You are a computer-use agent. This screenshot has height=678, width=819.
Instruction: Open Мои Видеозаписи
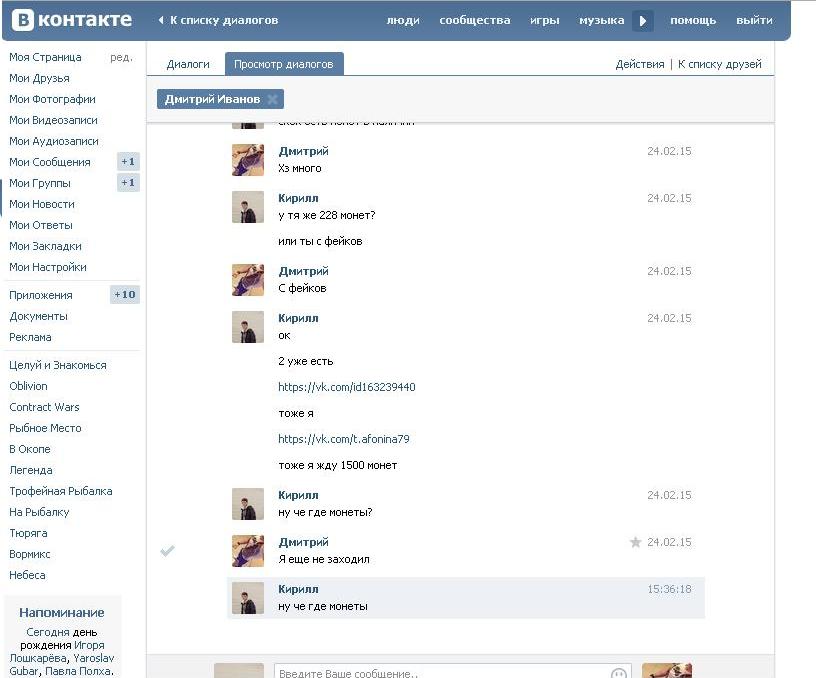[x=53, y=120]
